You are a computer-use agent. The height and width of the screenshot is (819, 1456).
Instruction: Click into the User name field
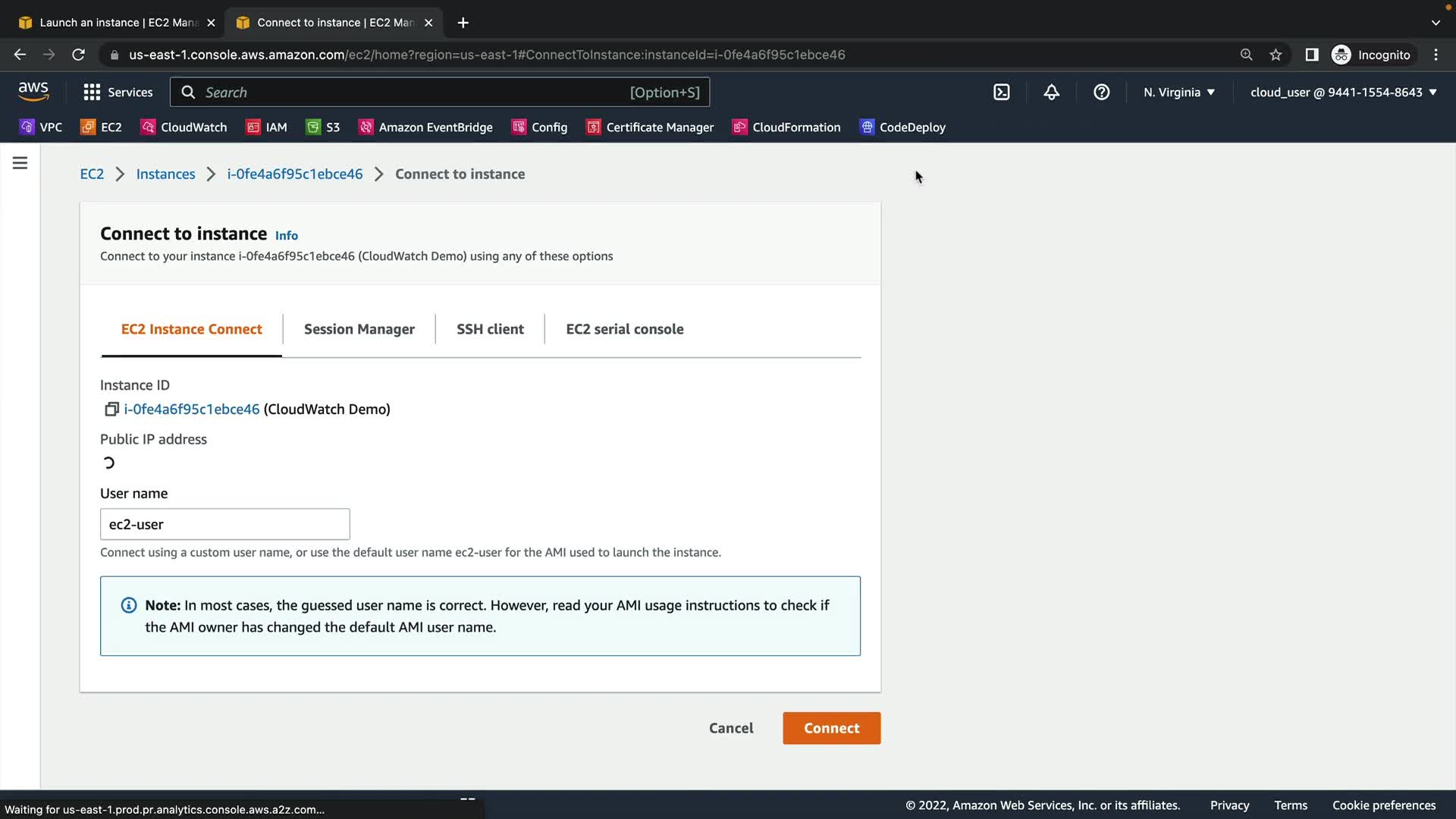click(x=224, y=524)
